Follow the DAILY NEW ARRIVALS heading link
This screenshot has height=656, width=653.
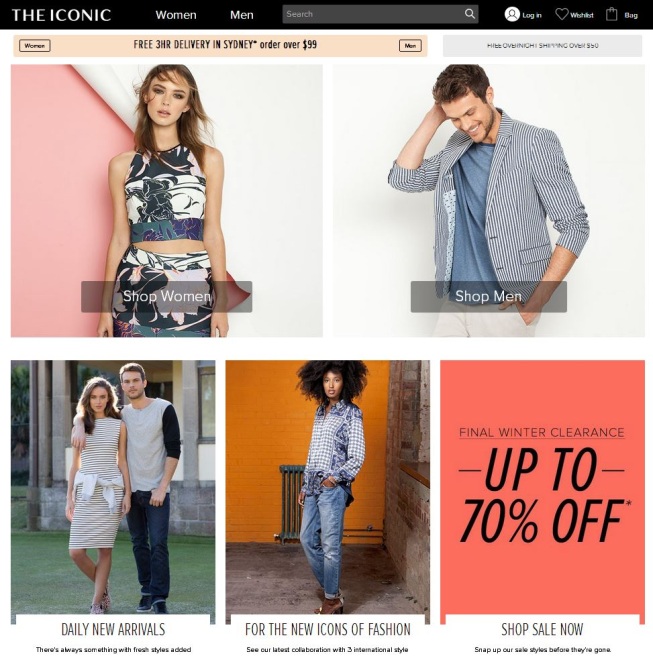[x=113, y=629]
